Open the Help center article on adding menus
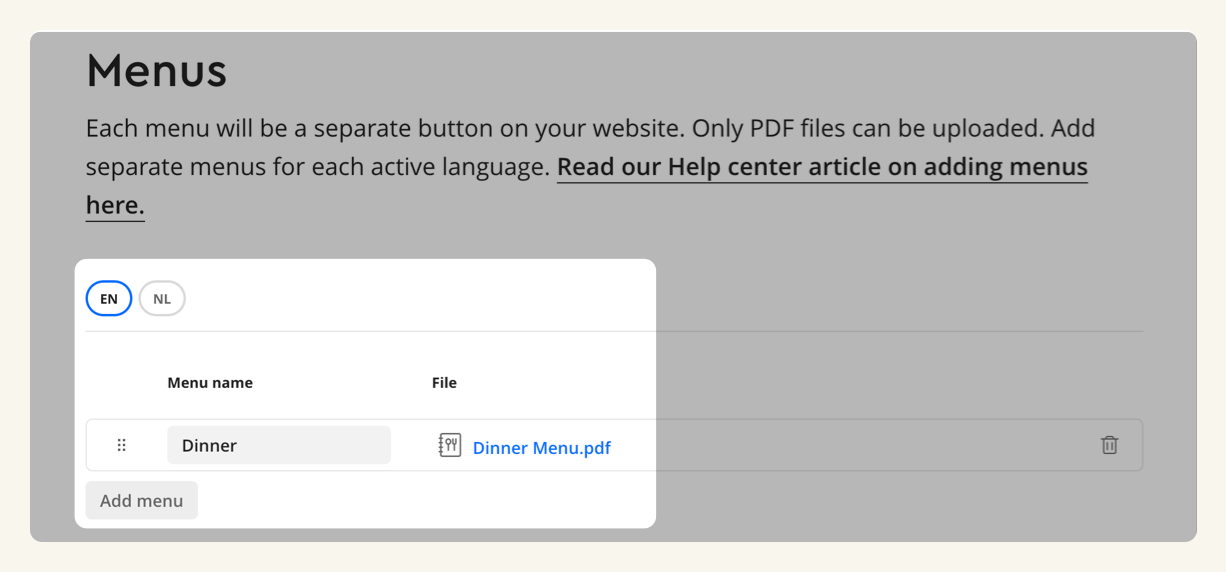 822,167
